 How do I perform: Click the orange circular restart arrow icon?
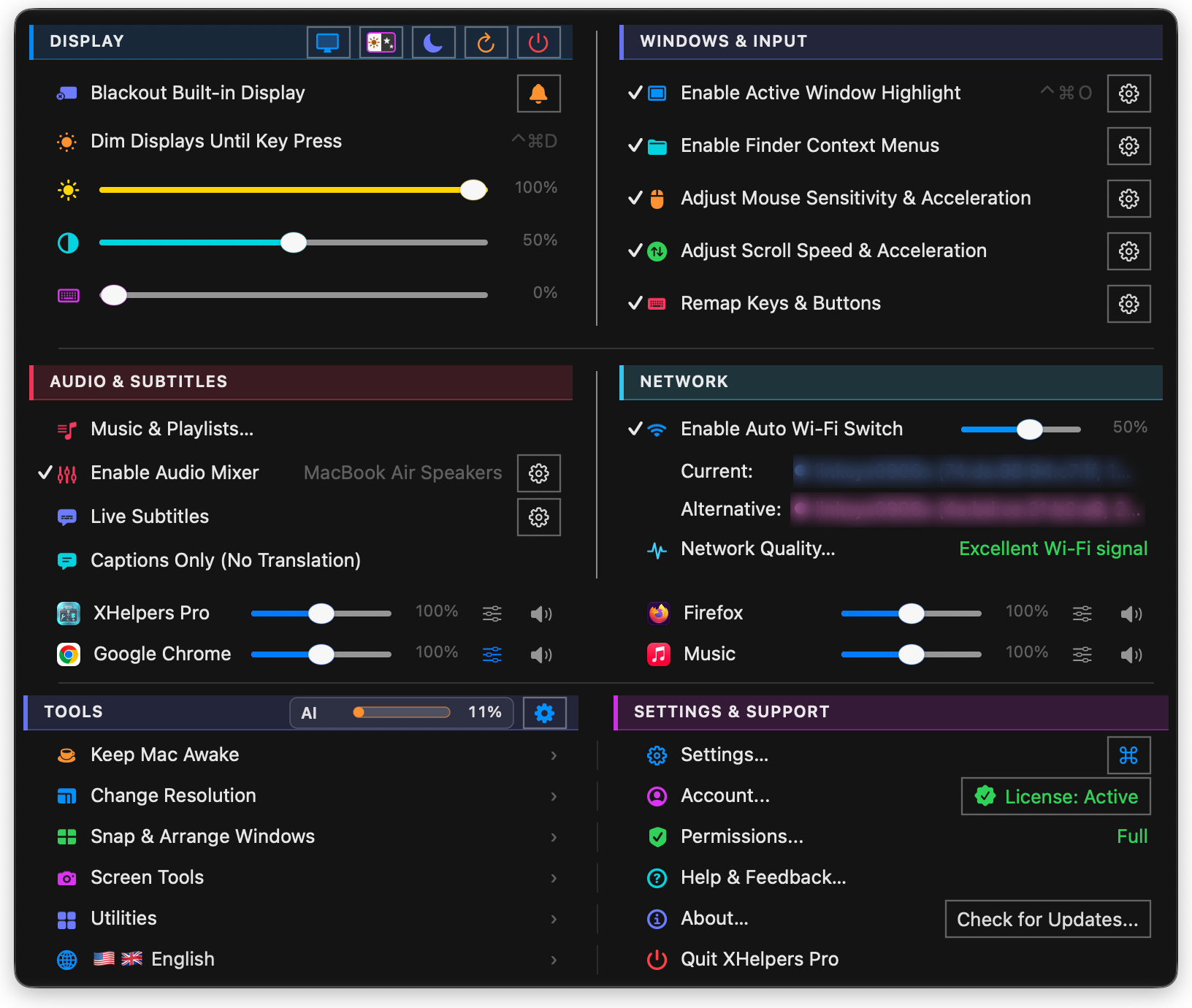click(x=486, y=42)
